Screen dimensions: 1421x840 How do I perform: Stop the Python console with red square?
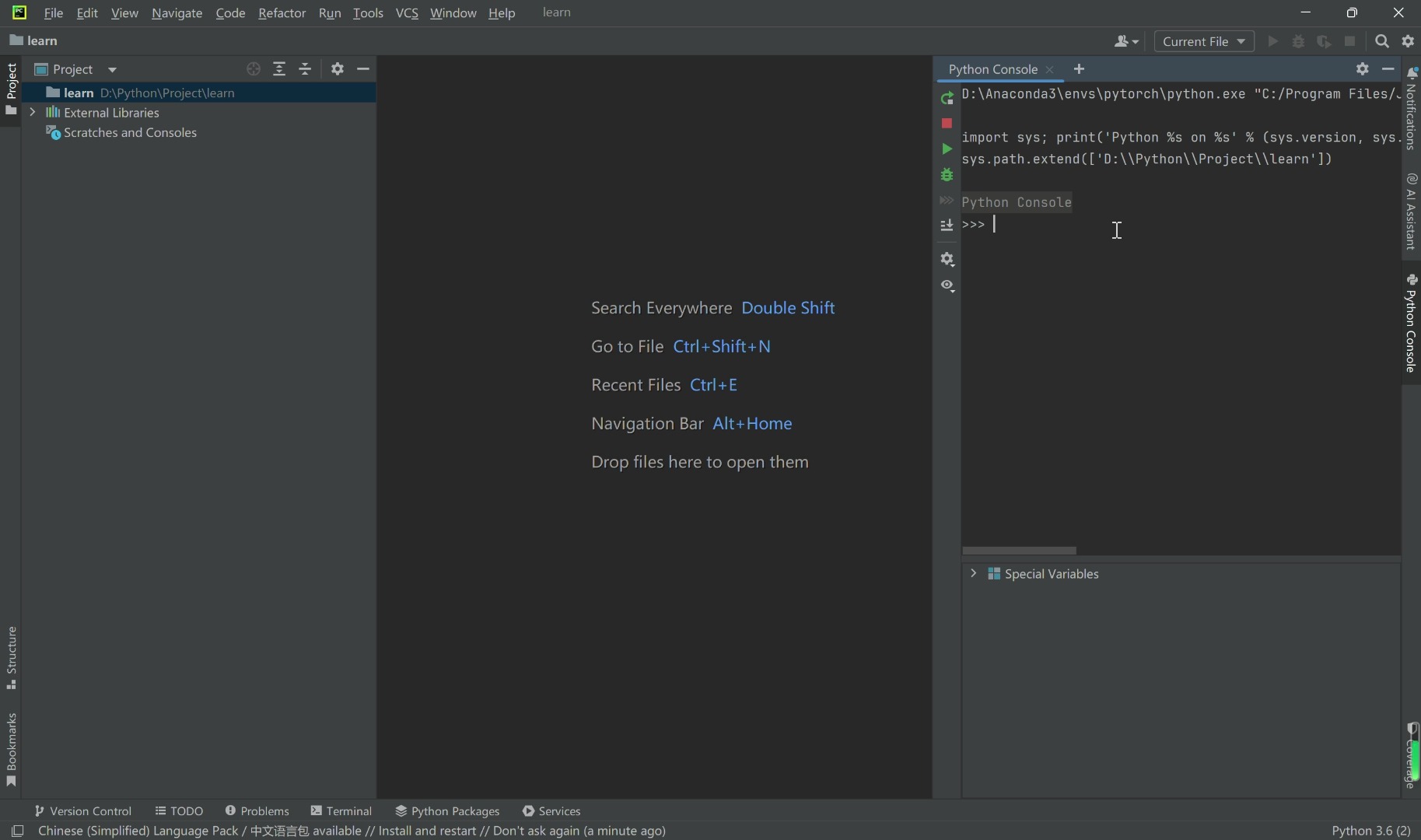[947, 124]
